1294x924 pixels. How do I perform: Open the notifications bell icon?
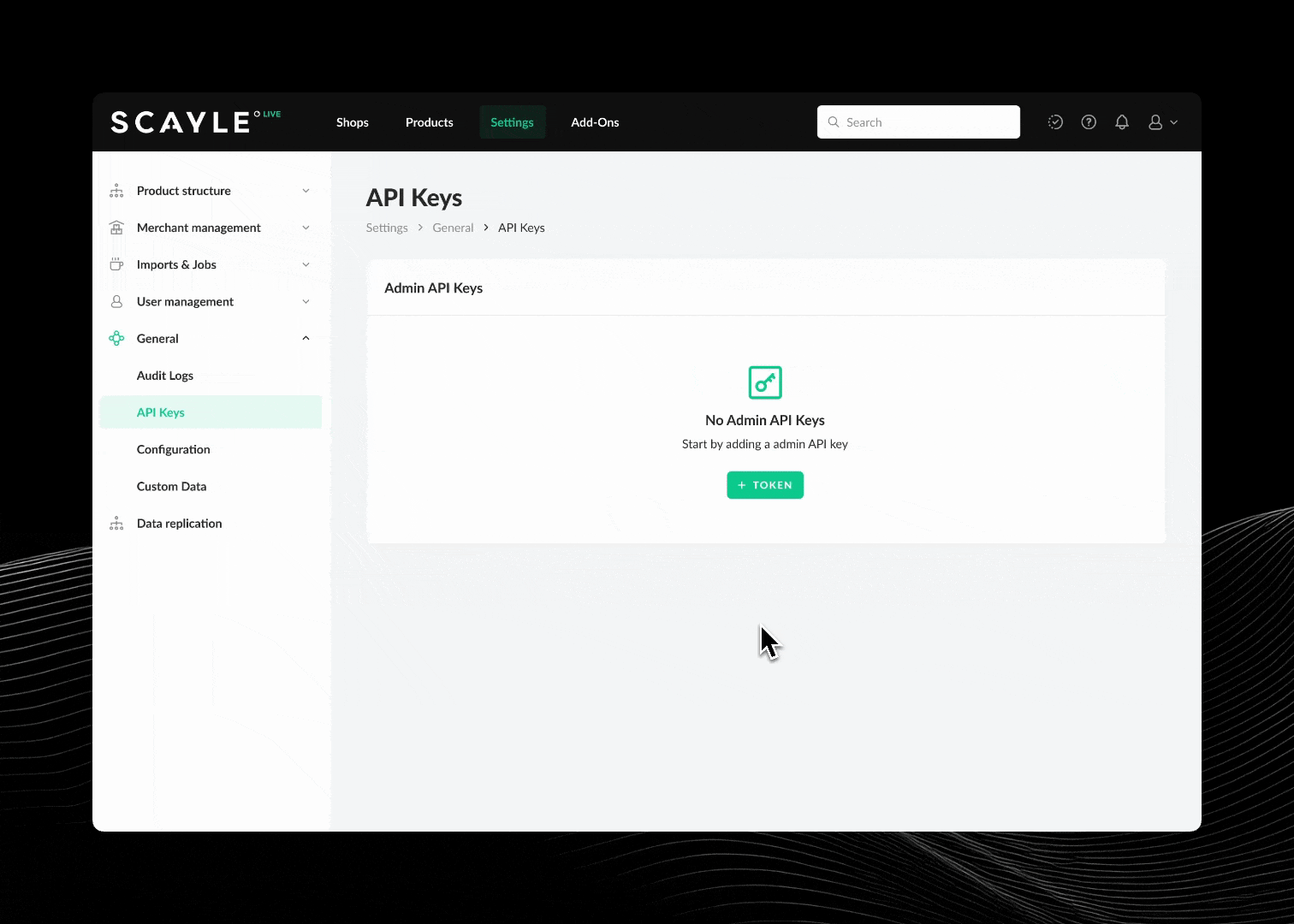pyautogui.click(x=1122, y=122)
